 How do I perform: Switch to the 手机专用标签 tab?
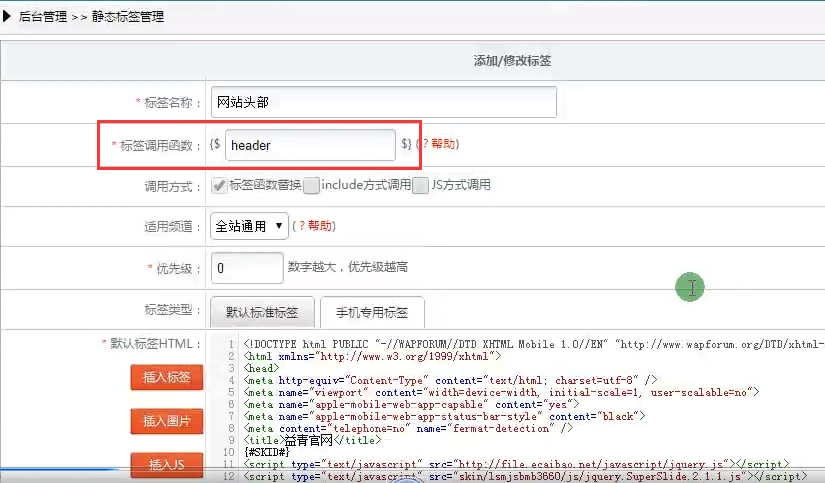tap(372, 313)
